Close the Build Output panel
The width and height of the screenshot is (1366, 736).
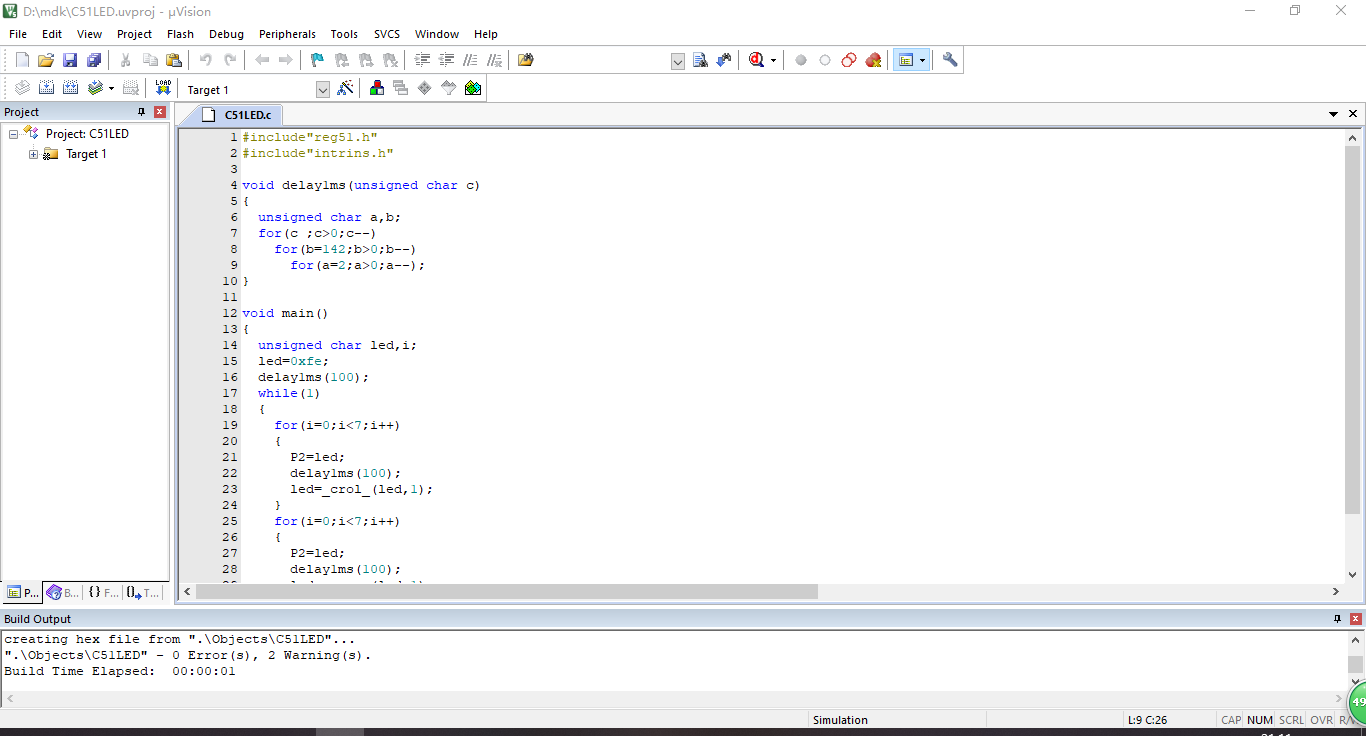(1356, 619)
